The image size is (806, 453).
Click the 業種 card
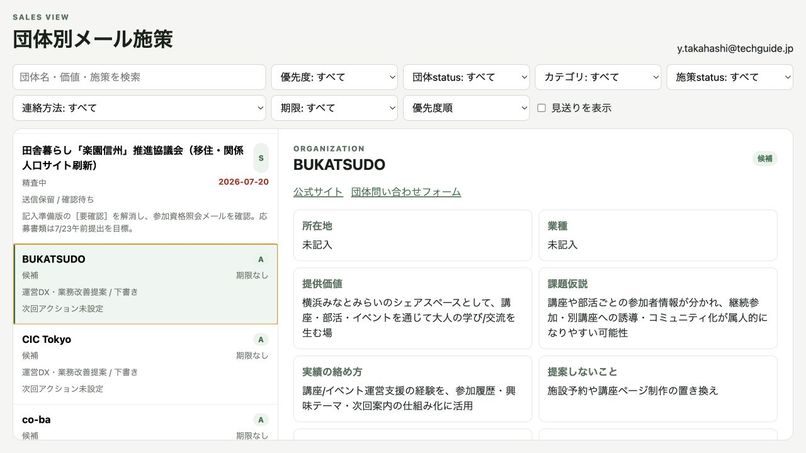(x=658, y=235)
